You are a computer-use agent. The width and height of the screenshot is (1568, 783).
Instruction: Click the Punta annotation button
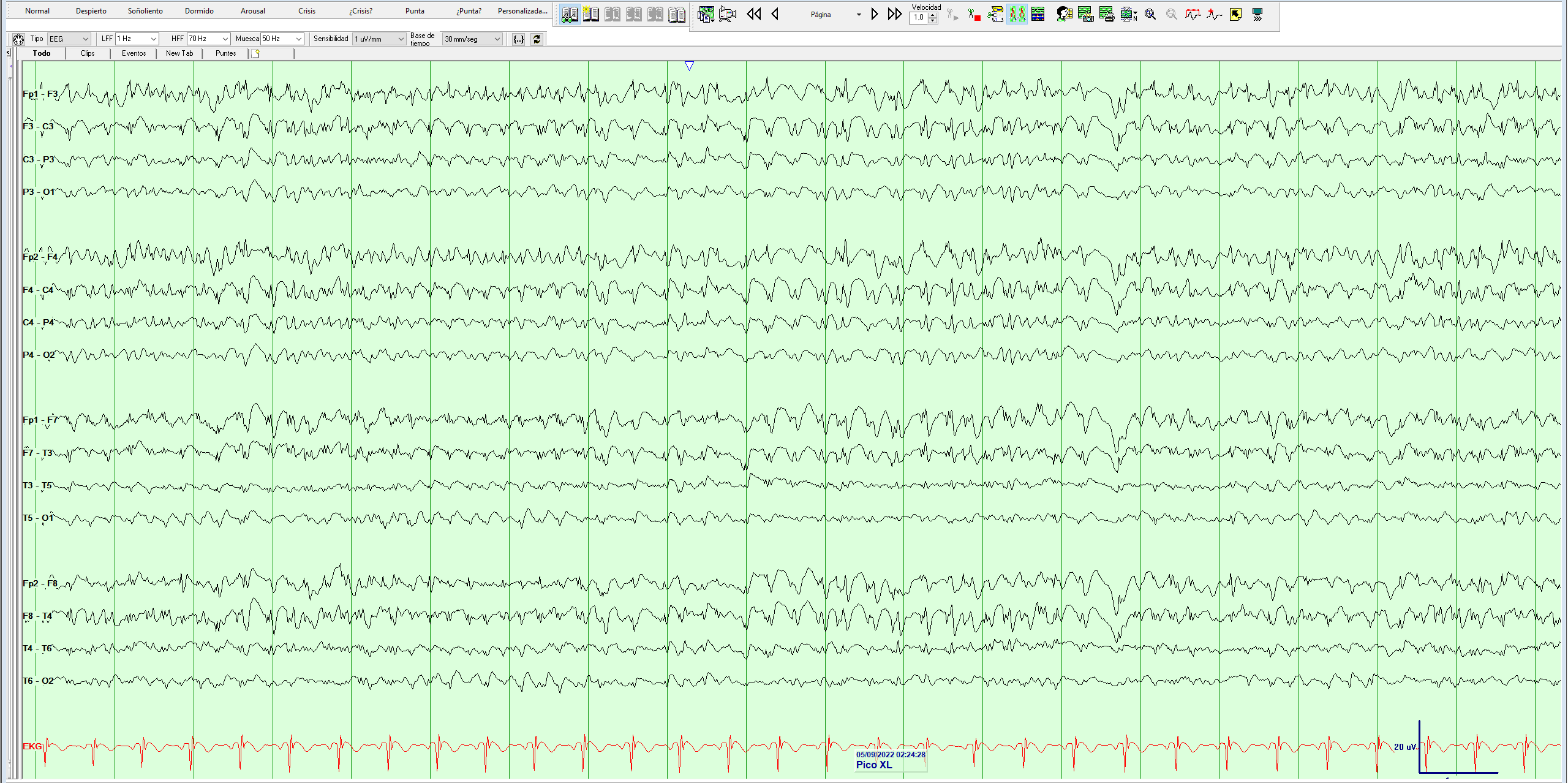415,11
